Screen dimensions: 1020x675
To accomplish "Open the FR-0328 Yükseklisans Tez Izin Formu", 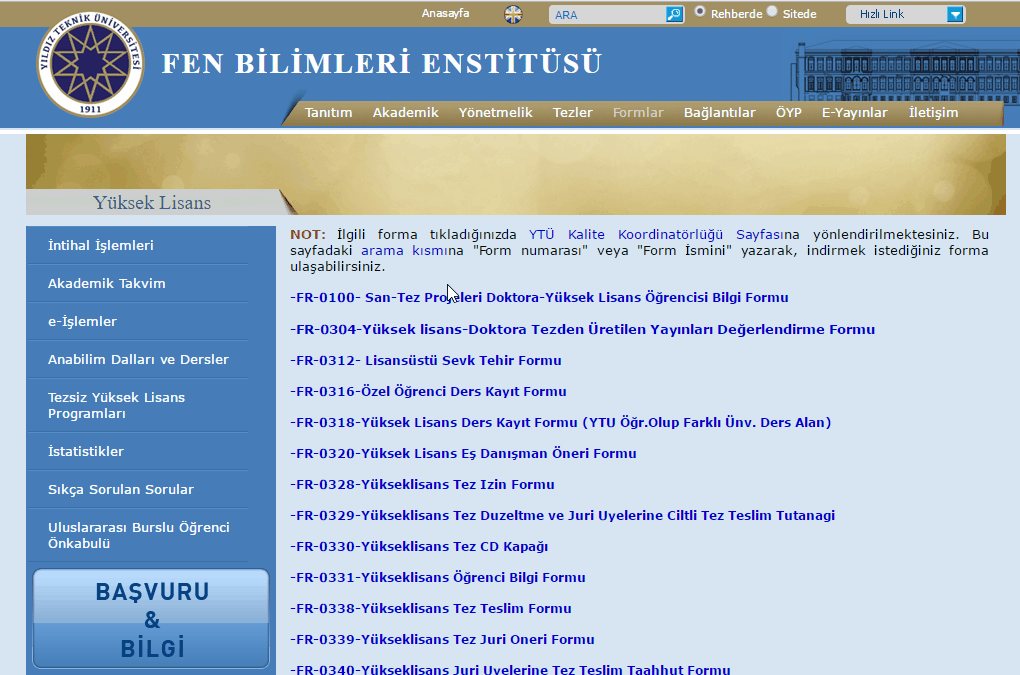I will 421,485.
